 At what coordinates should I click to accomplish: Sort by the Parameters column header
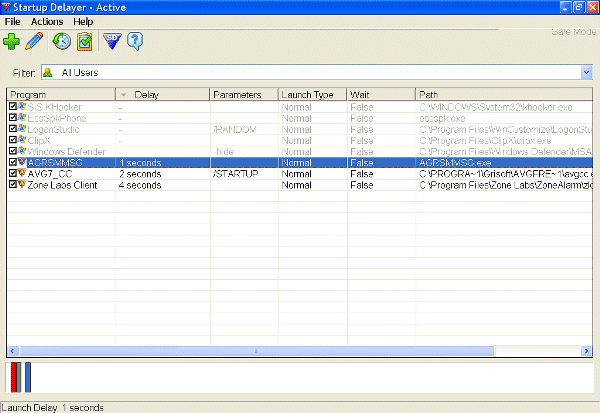tap(244, 95)
